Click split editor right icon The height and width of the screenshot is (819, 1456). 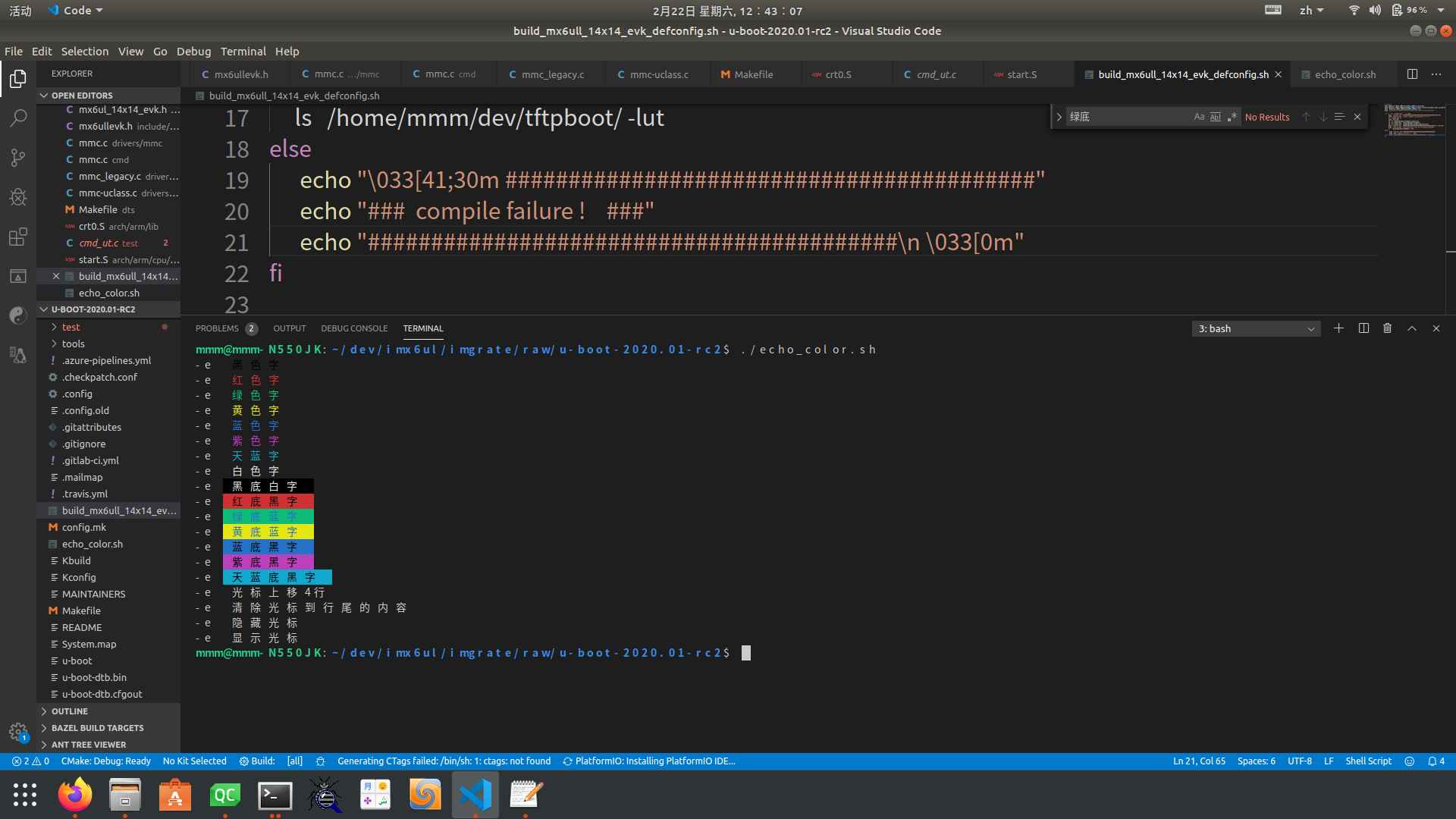tap(1412, 74)
